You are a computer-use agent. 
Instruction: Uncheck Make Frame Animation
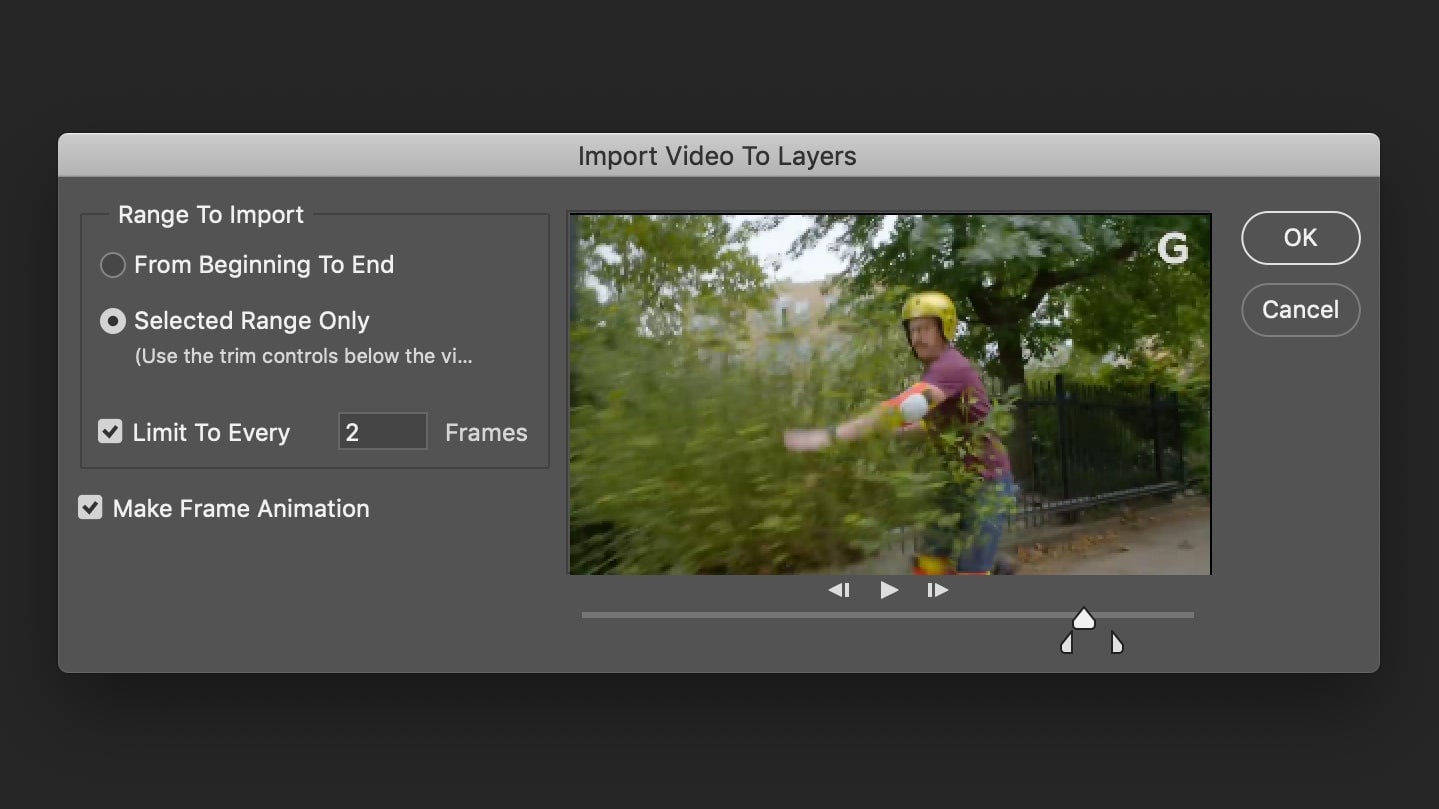coord(89,507)
